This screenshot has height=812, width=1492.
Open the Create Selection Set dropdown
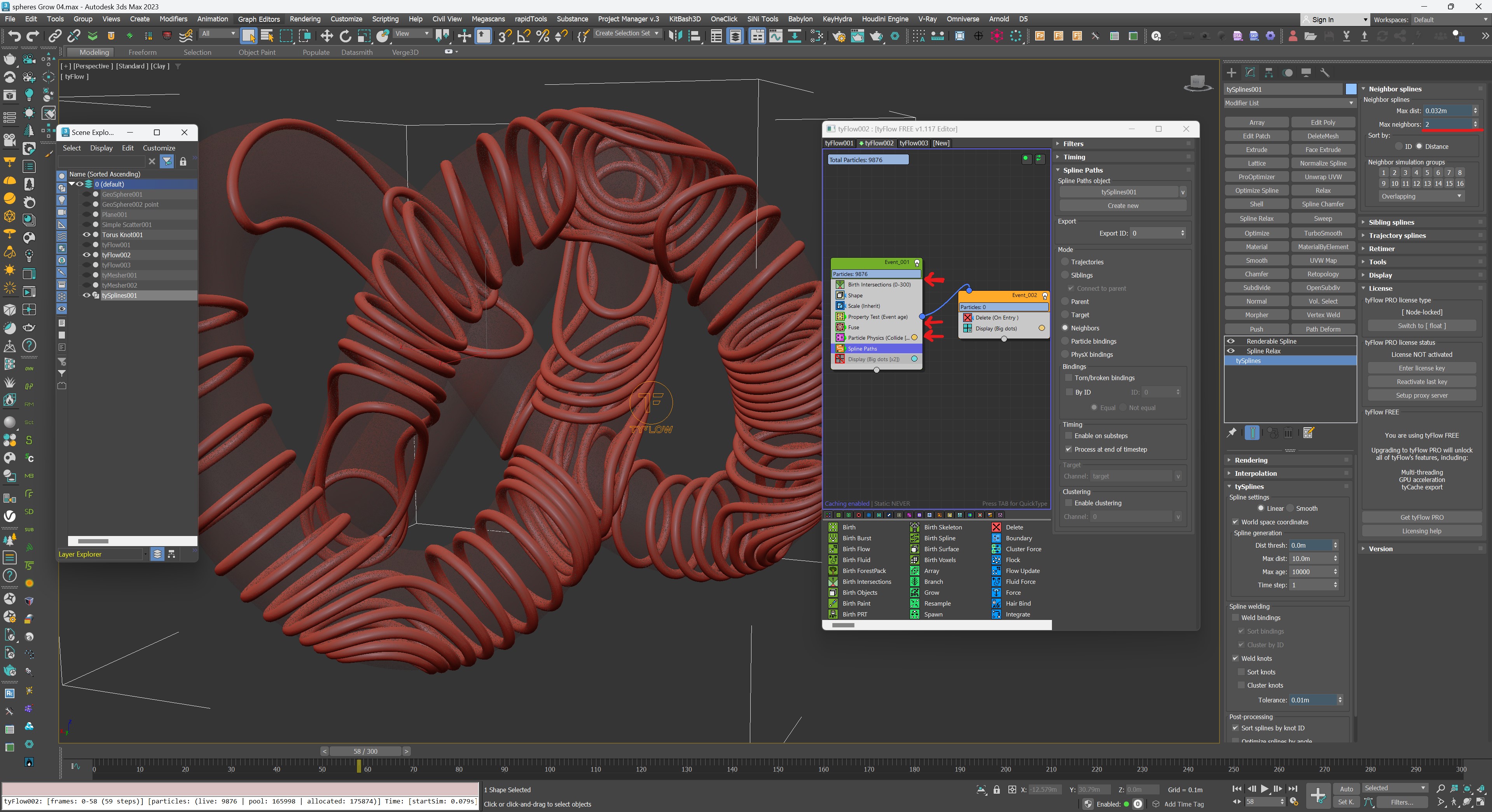click(627, 33)
